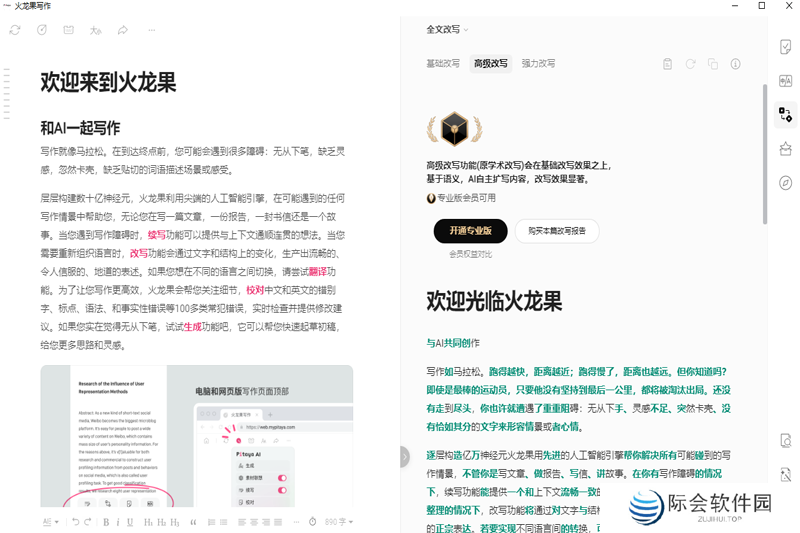Screen dimensions: 800x533
Task: Click the rewrite panel vertical scrollbar
Action: [x=765, y=154]
